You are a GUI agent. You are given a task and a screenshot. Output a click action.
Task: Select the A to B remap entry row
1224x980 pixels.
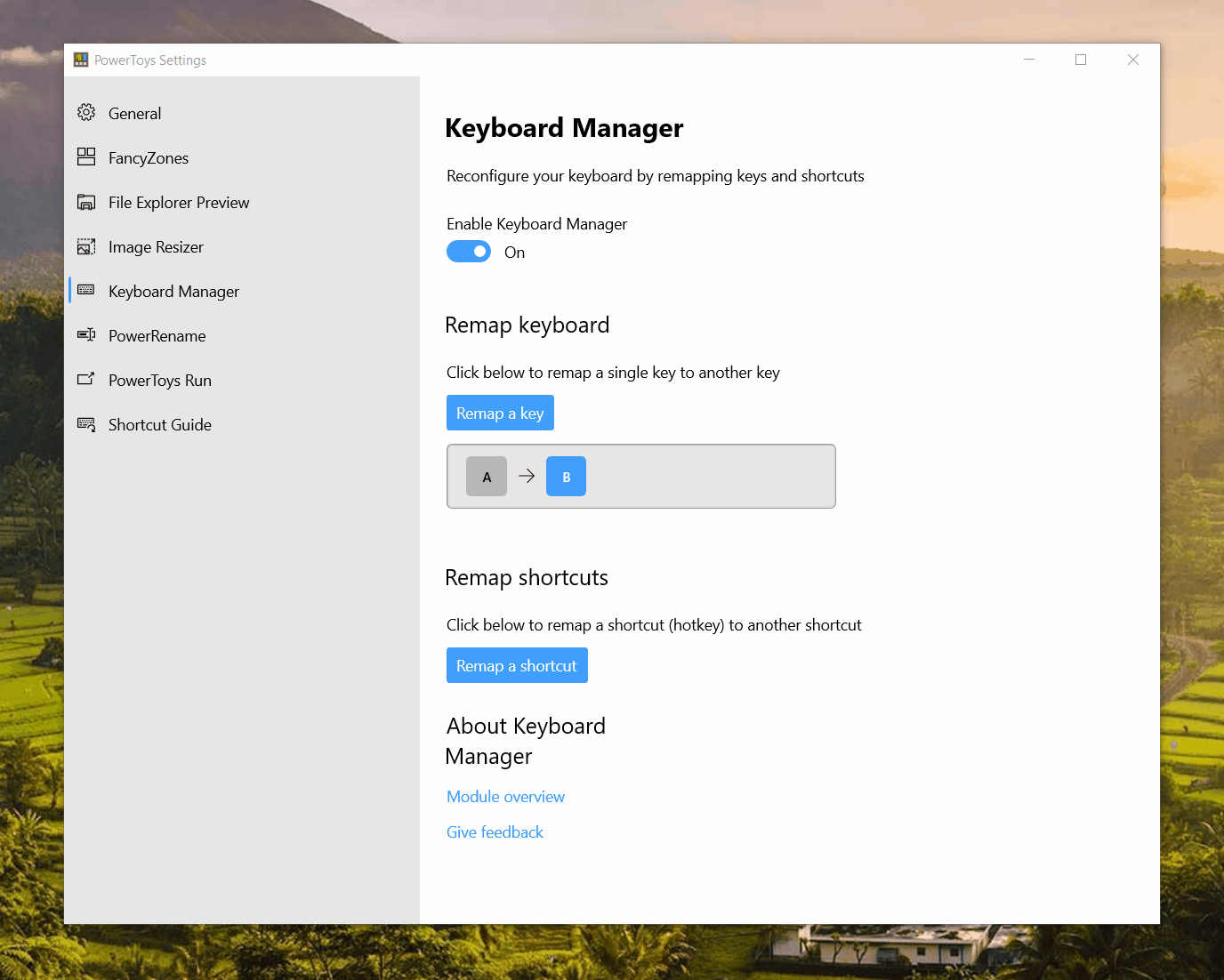coord(712,476)
